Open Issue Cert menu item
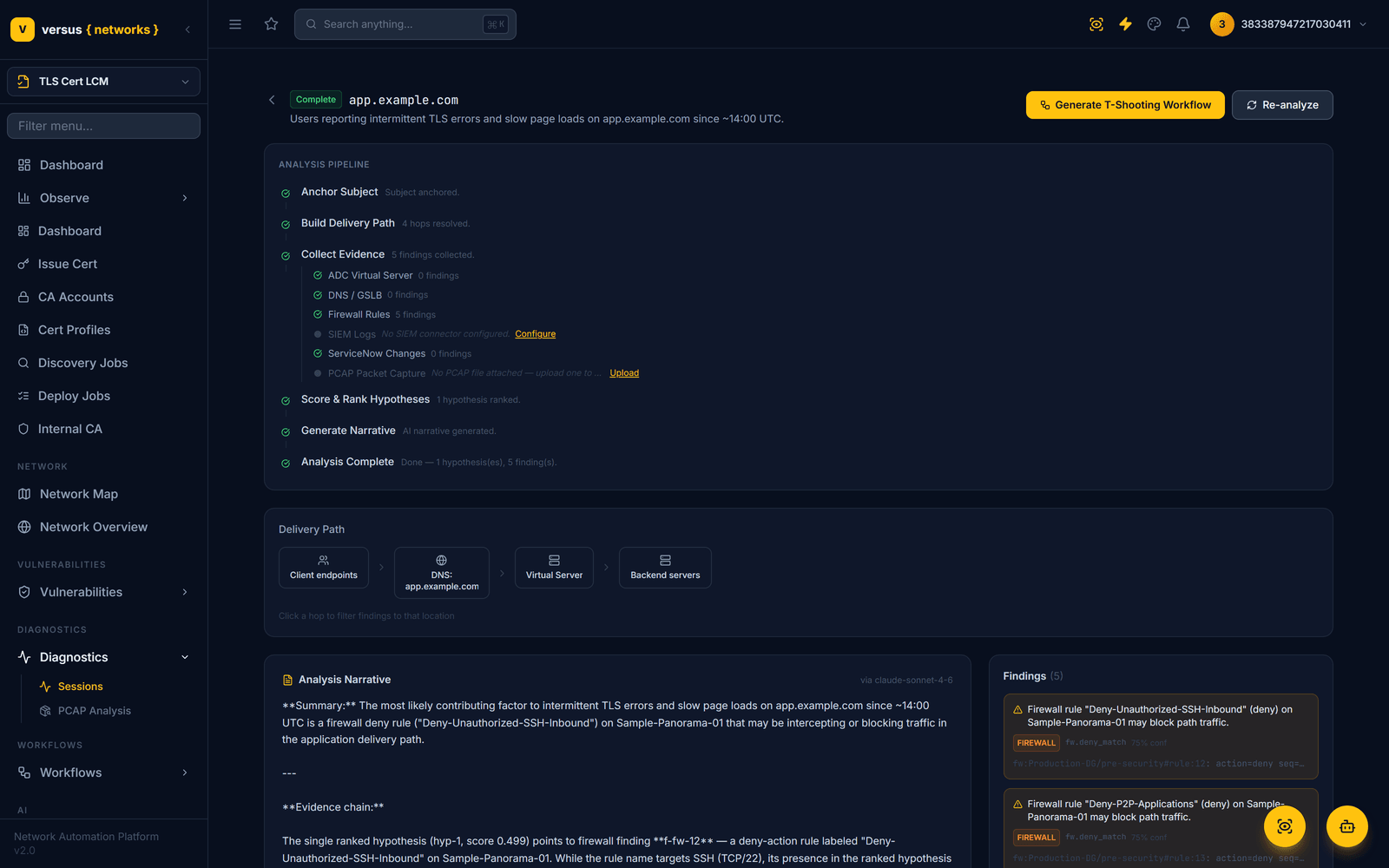The height and width of the screenshot is (868, 1389). point(103,264)
